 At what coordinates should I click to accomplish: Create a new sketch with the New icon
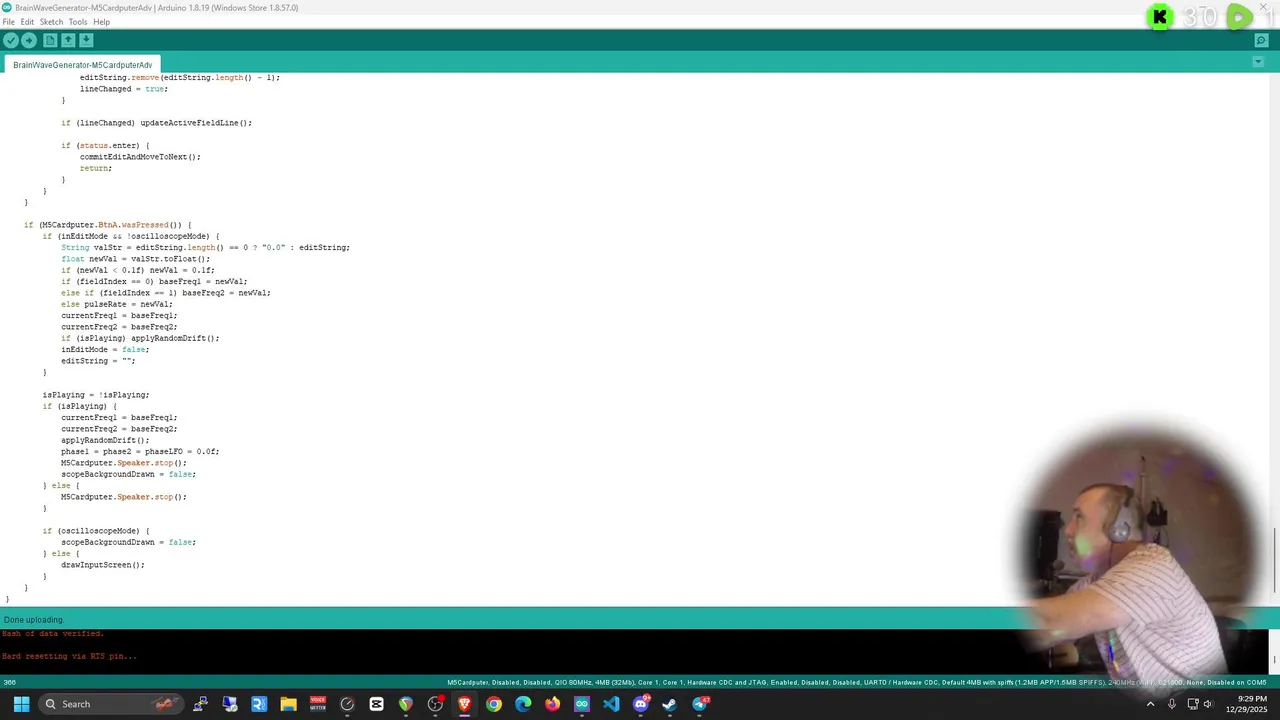point(49,40)
